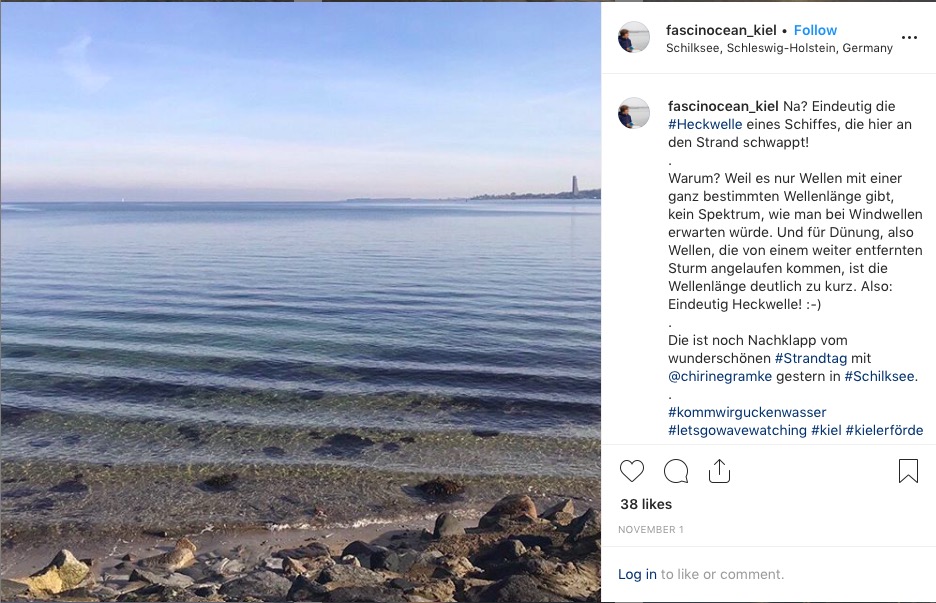936x603 pixels.
Task: Open the fascinocean_kiel avatar beside caption
Action: (633, 113)
